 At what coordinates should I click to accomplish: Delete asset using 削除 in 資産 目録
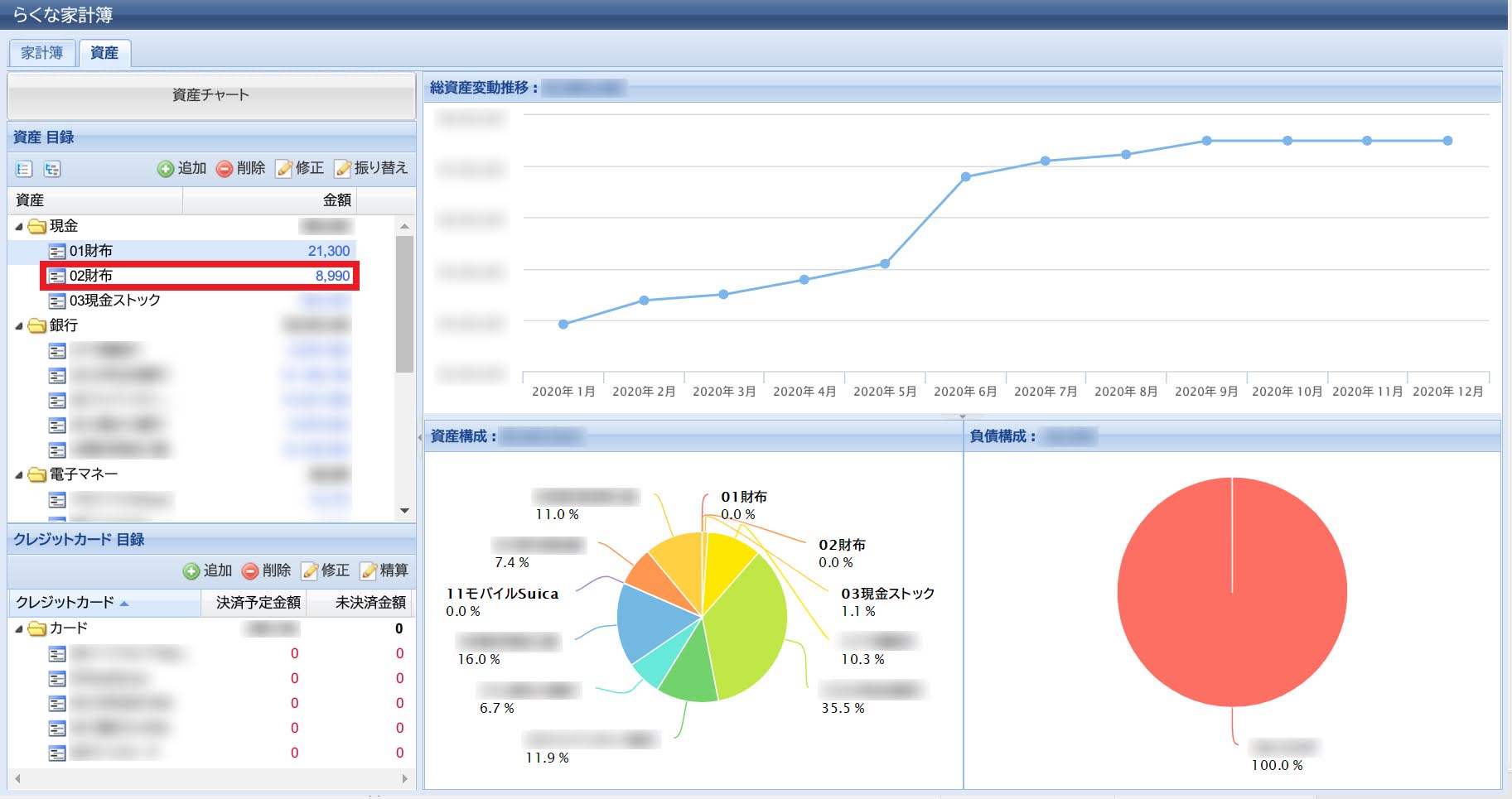point(240,168)
